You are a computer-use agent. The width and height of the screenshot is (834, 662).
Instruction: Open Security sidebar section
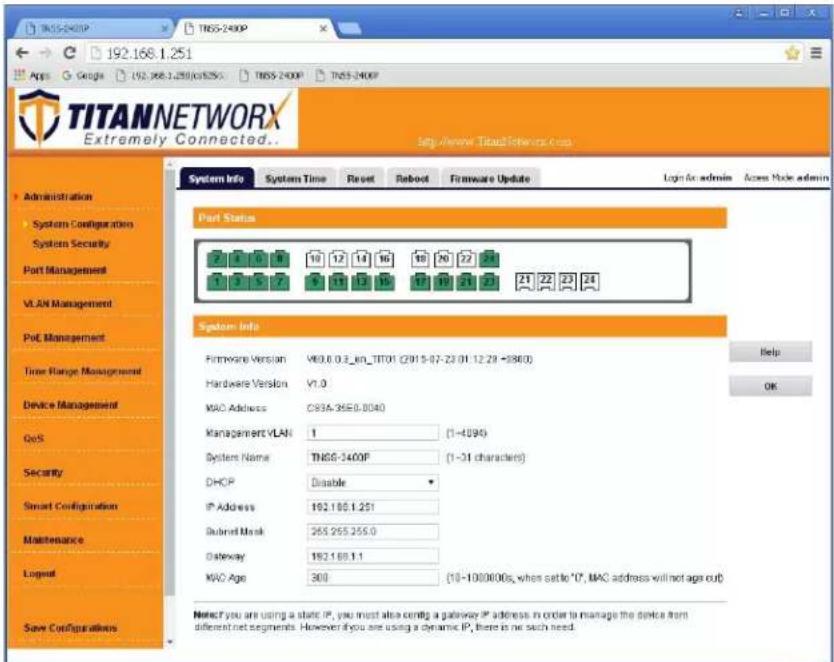[x=43, y=473]
